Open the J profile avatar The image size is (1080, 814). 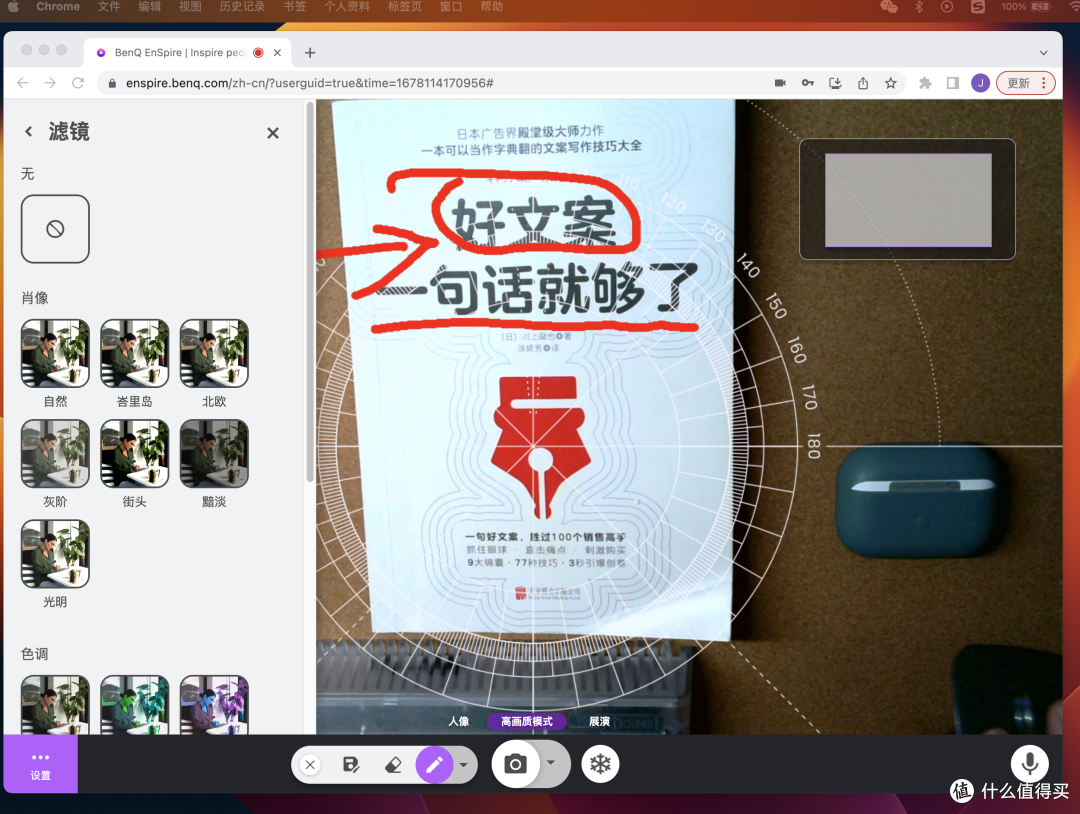(x=980, y=83)
